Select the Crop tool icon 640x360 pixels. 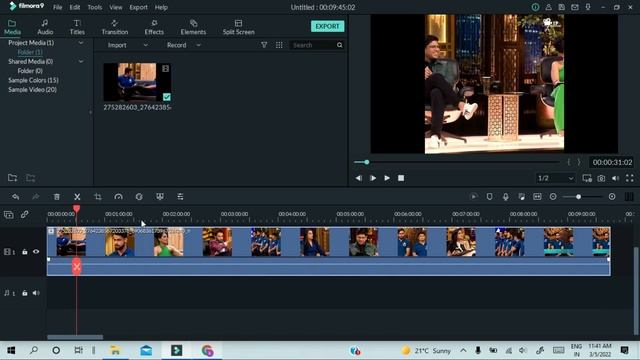click(98, 197)
